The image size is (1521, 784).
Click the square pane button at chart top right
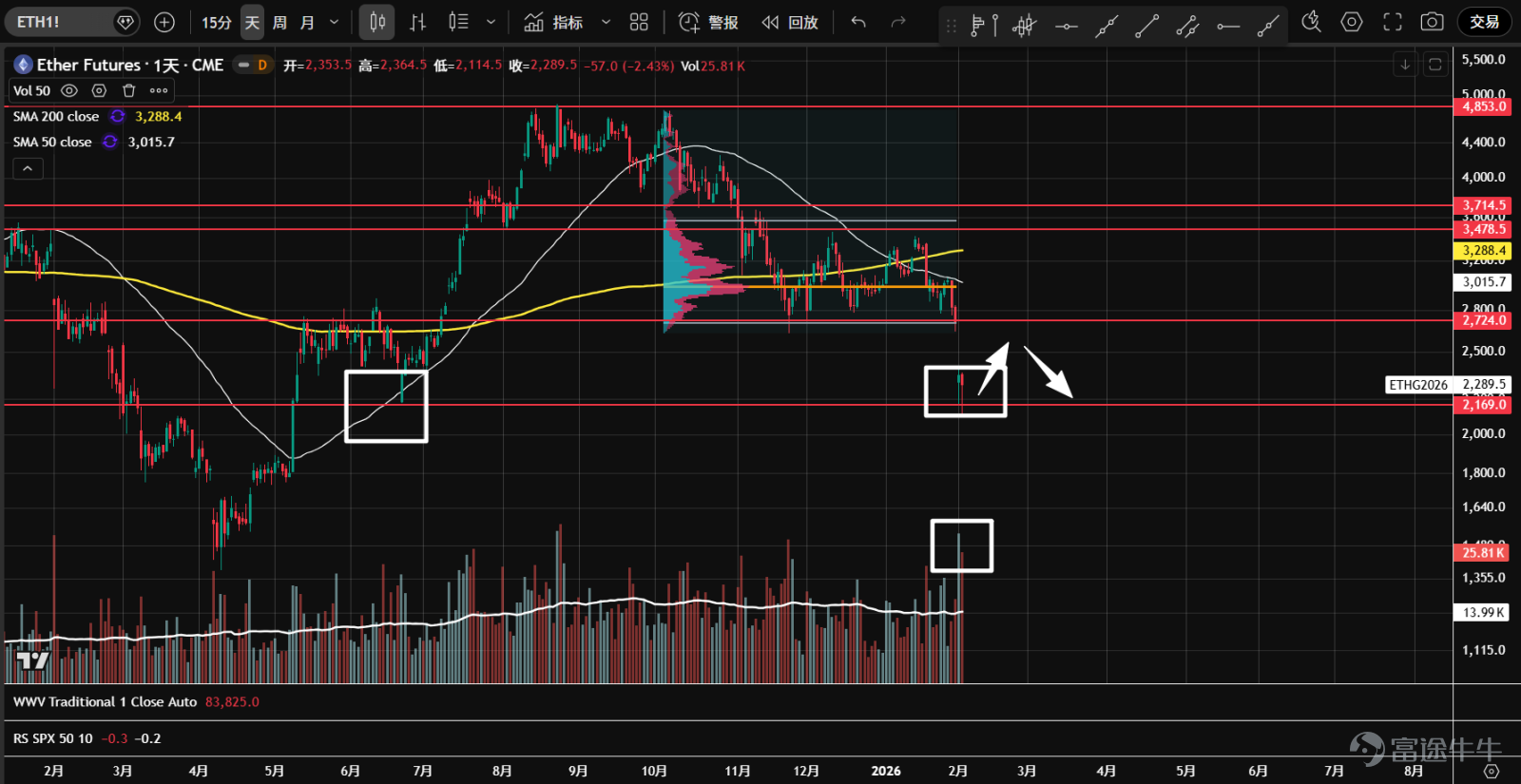pyautogui.click(x=1435, y=65)
